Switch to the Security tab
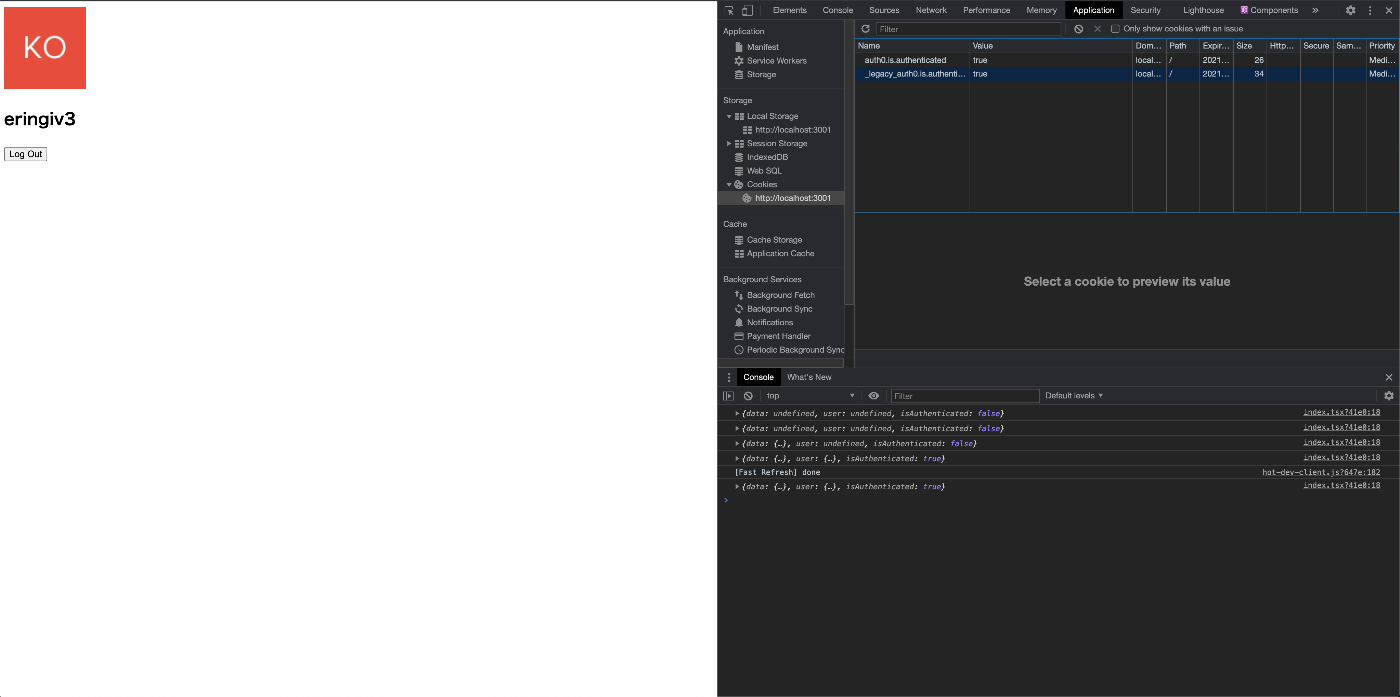The height and width of the screenshot is (697, 1400). coord(1146,10)
